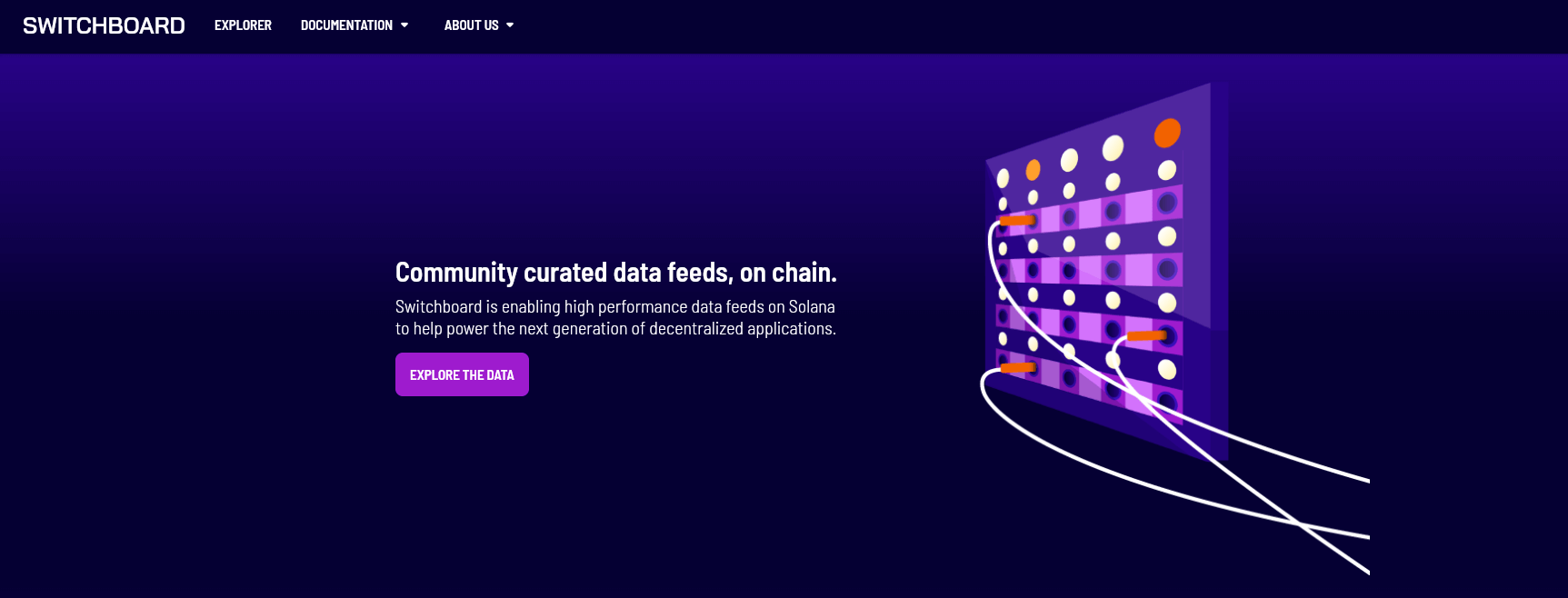Click the orange plug on the panel's right side
This screenshot has height=598, width=1568.
click(1145, 336)
